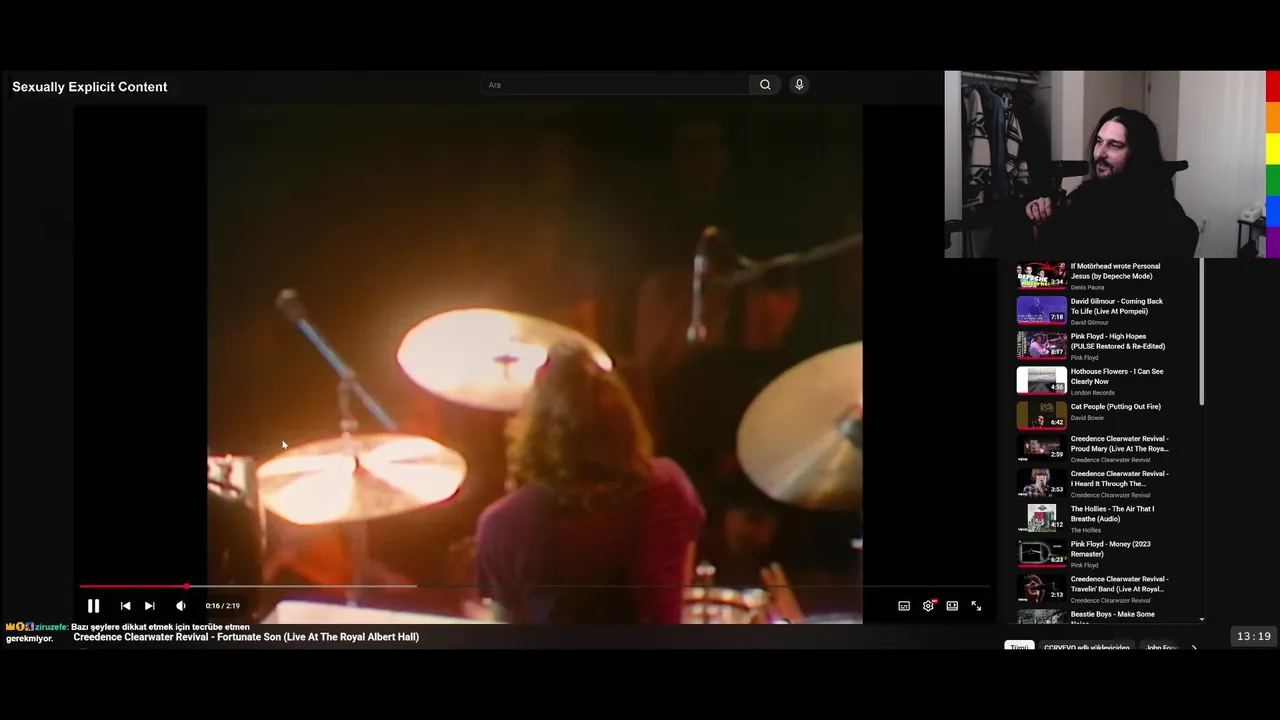Click 'David Bowie' channel name

(x=1087, y=418)
